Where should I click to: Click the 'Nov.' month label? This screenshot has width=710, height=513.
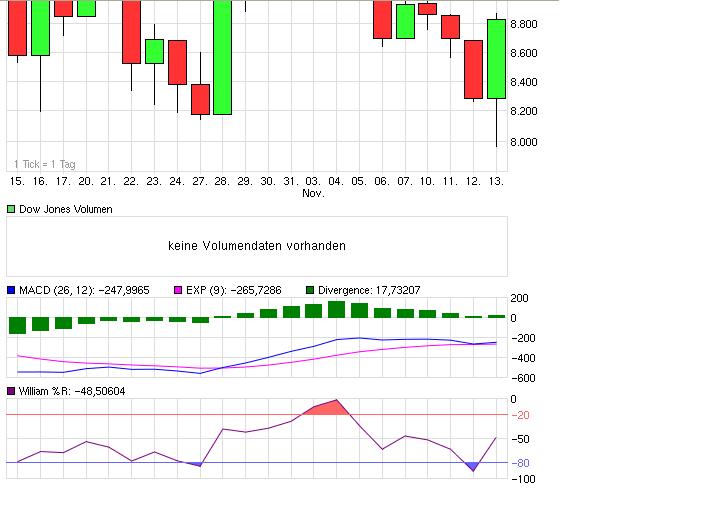click(x=313, y=193)
